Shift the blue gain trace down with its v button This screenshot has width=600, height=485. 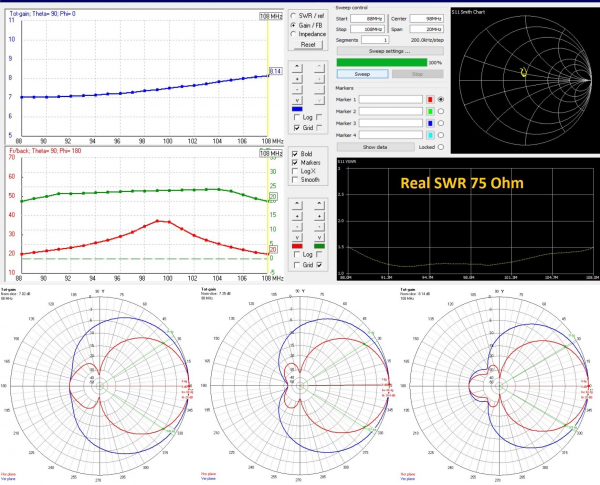tap(297, 100)
